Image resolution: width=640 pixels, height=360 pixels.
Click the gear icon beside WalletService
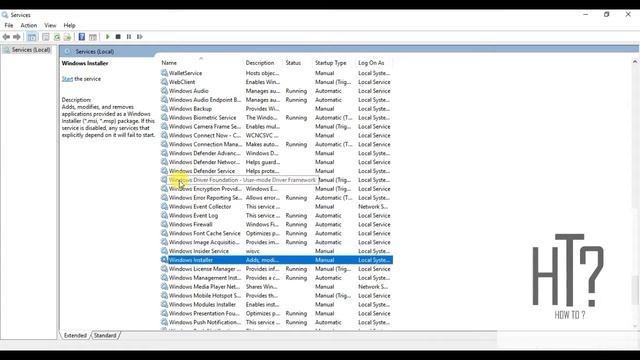point(164,73)
